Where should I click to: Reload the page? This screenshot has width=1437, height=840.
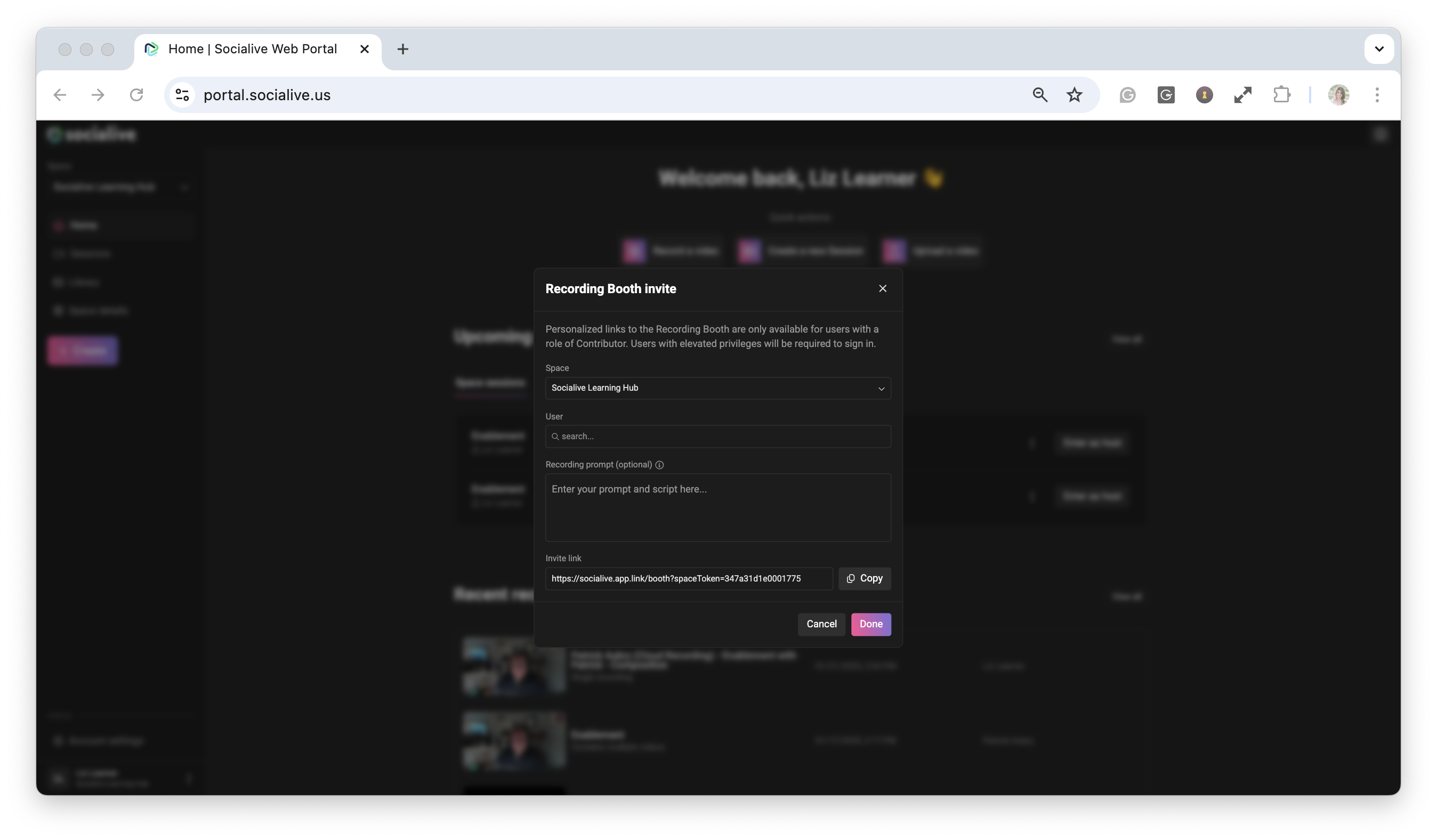click(x=136, y=95)
